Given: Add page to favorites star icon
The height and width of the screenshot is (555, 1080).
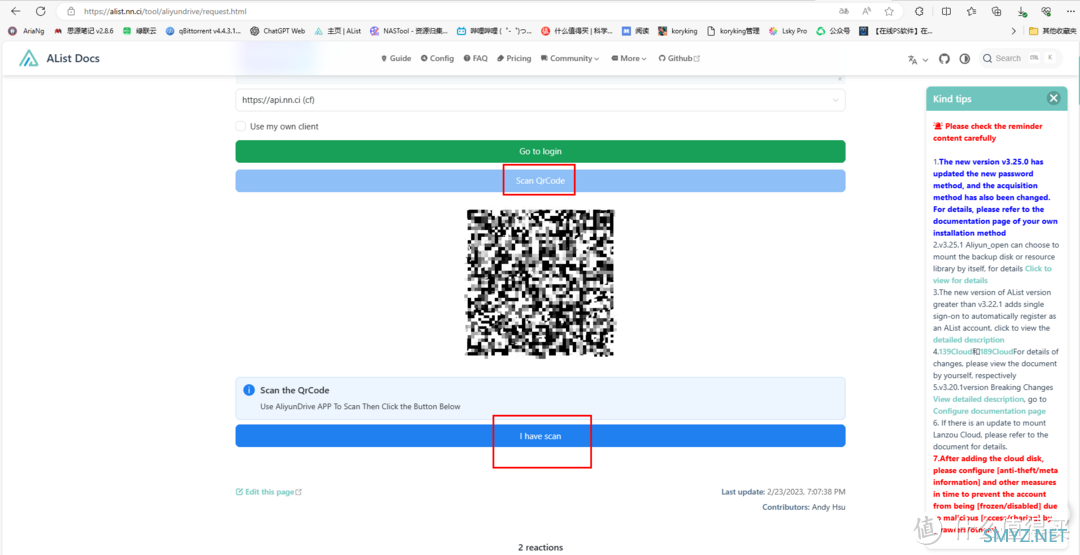Looking at the screenshot, I should (889, 11).
